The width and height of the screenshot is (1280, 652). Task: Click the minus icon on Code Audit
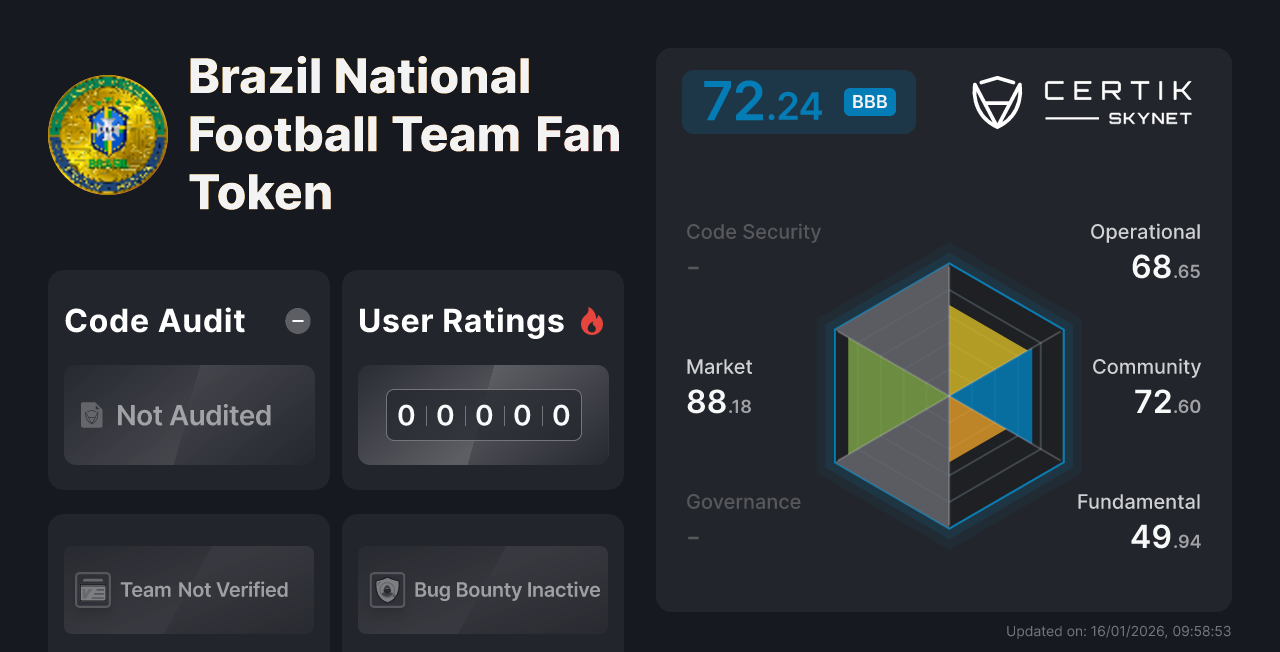click(x=297, y=321)
